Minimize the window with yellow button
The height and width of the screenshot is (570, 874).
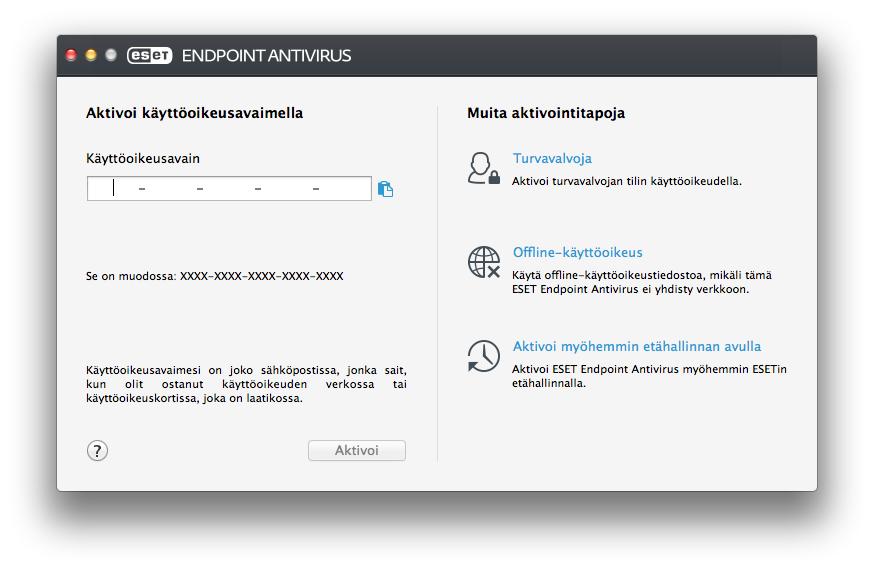[91, 55]
